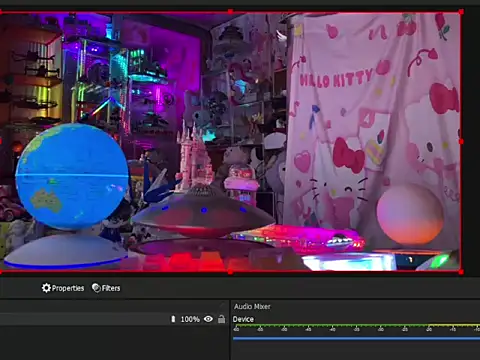
Task: Select the top-right red resize handle
Action: click(x=461, y=12)
